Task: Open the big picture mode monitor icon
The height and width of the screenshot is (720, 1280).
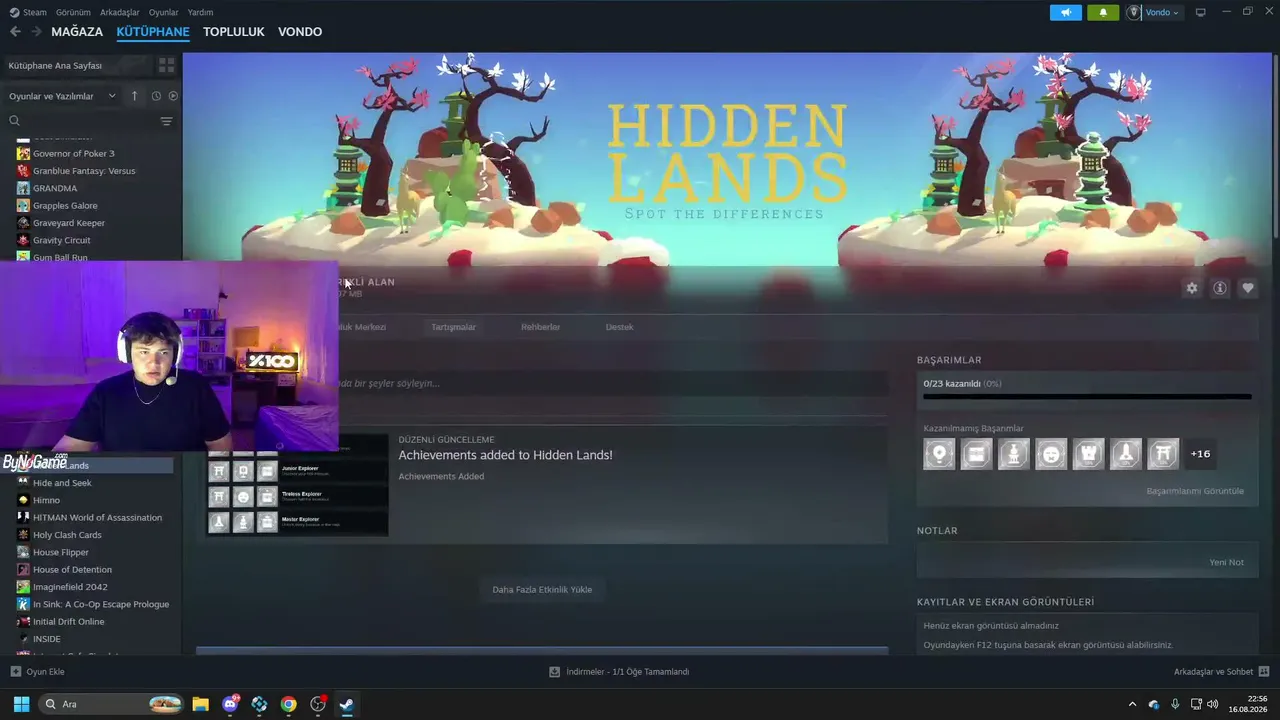Action: click(1200, 12)
